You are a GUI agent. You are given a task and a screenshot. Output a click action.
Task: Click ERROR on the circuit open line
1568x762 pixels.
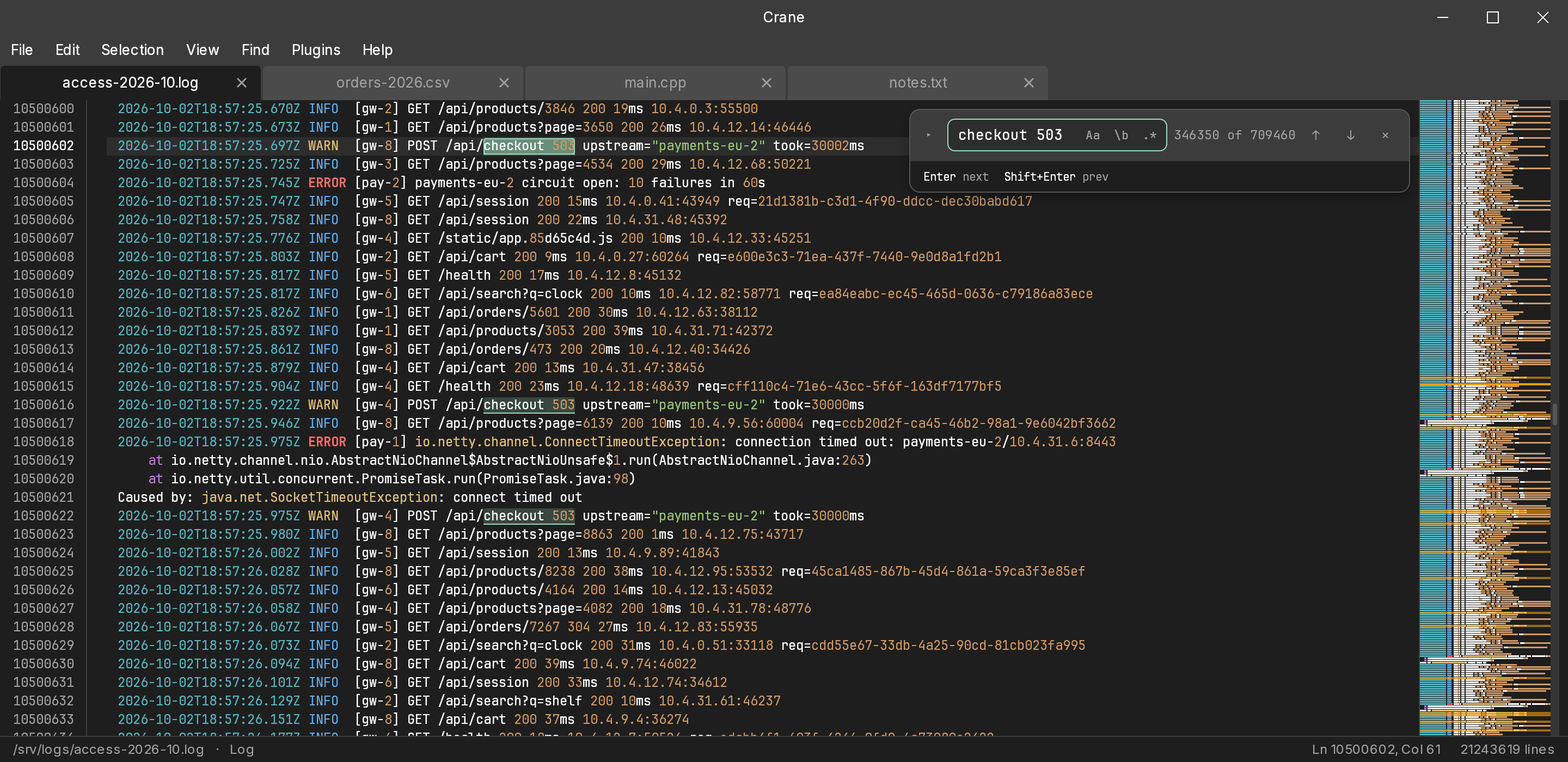point(327,182)
